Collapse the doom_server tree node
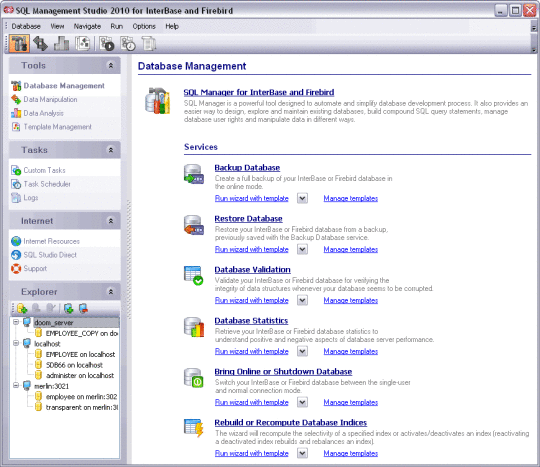The image size is (540, 467). 16,322
